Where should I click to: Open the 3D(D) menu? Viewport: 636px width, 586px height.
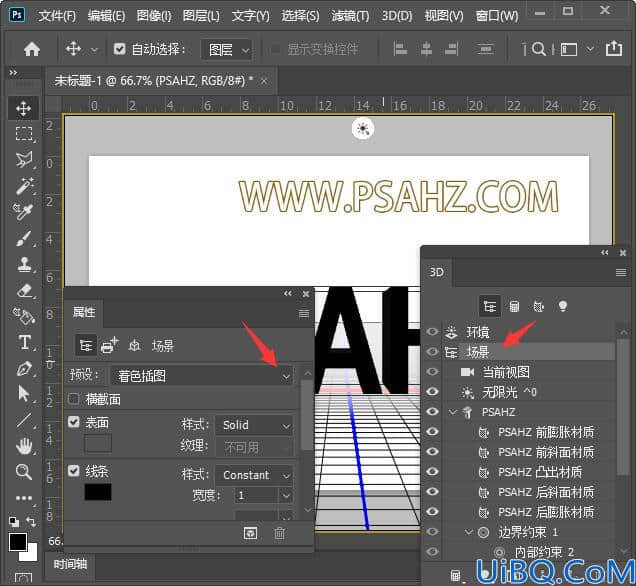pos(397,16)
